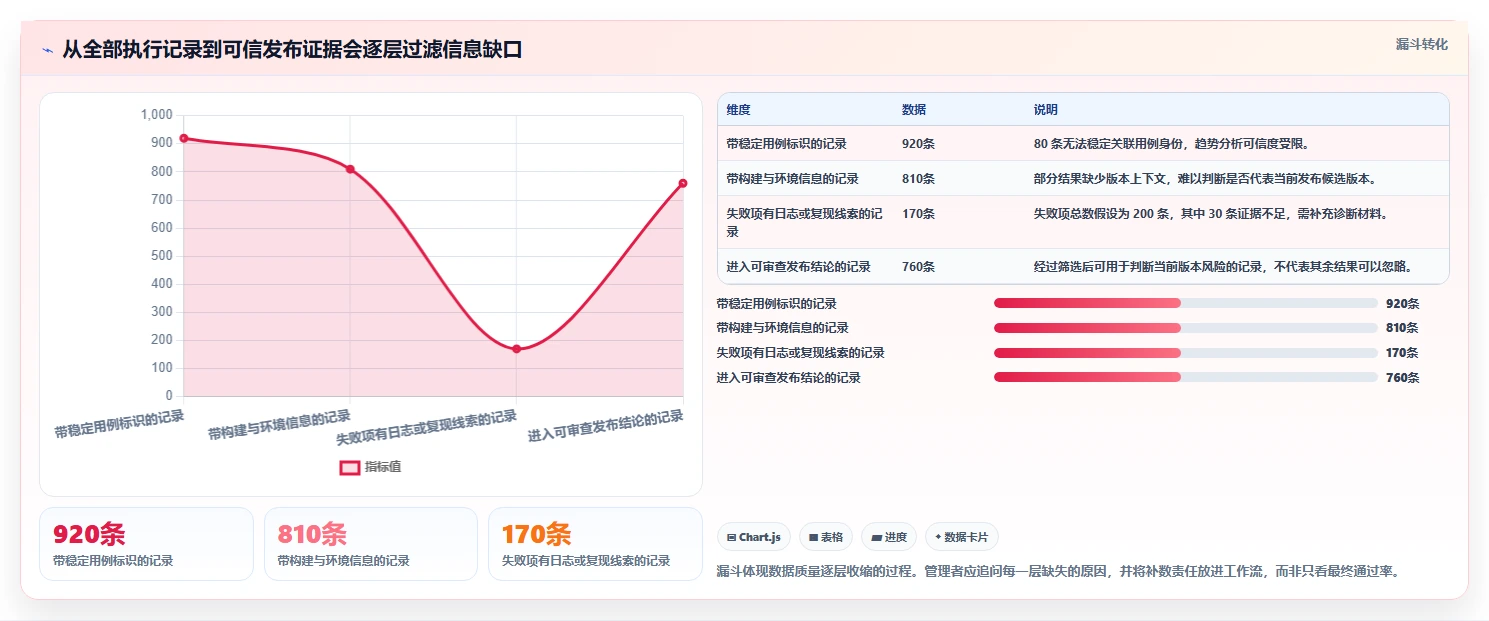Toggle the 指标值 legend swatch
This screenshot has height=621, width=1489.
point(350,467)
